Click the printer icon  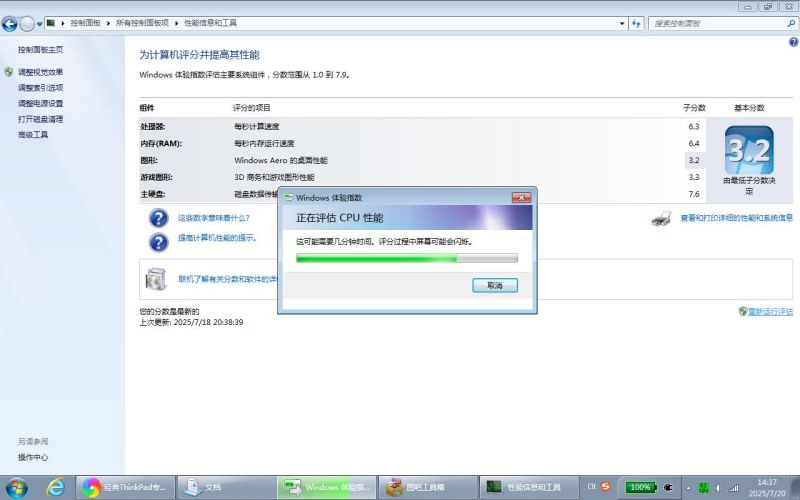click(661, 218)
